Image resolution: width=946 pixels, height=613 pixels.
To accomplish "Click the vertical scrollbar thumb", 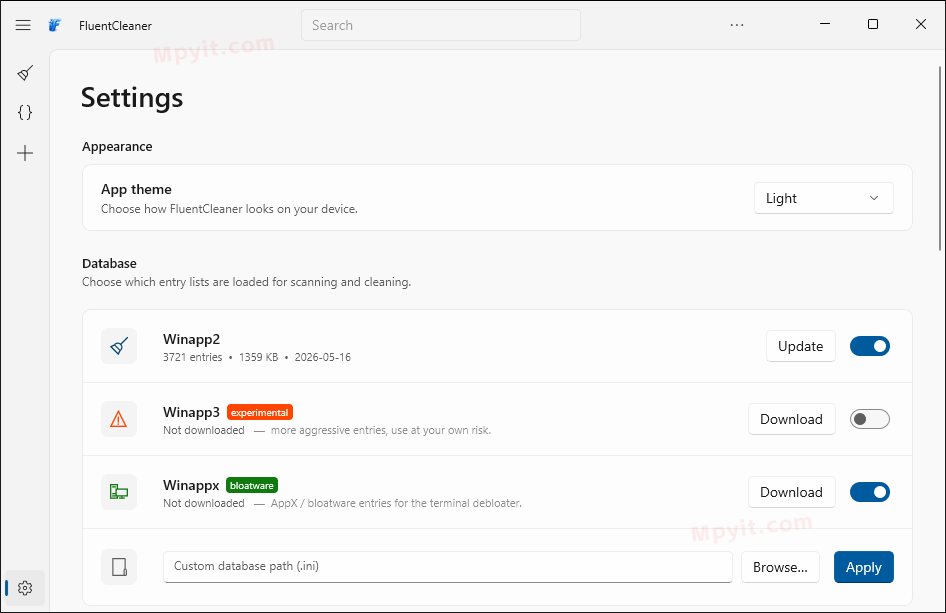I will (941, 159).
